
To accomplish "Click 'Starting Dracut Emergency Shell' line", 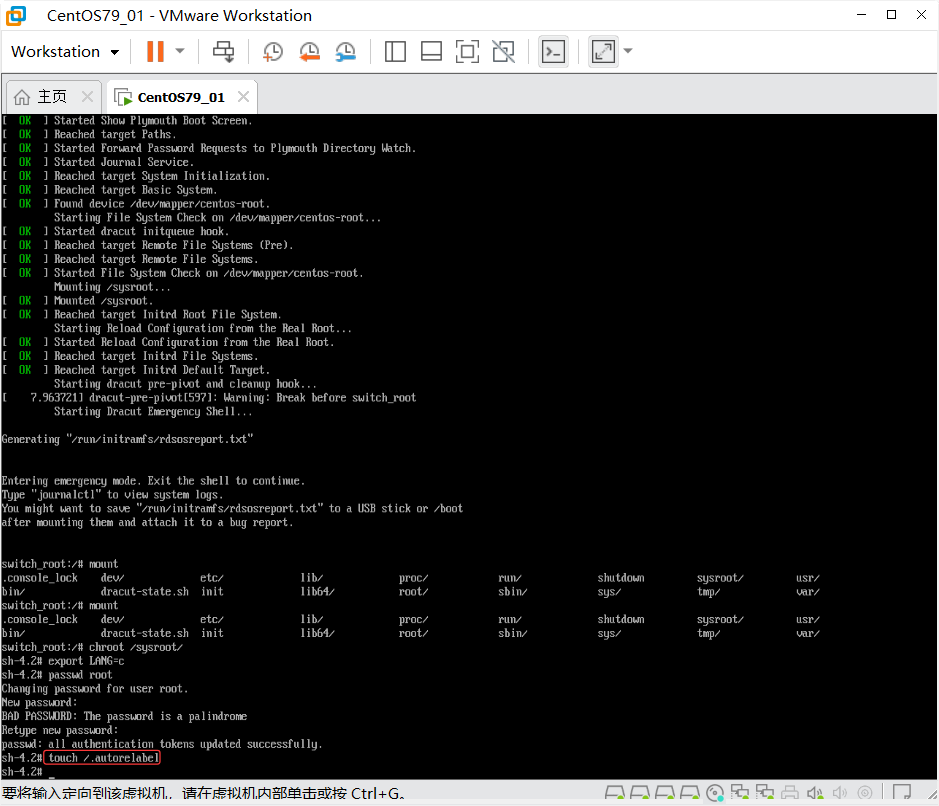I will click(153, 411).
